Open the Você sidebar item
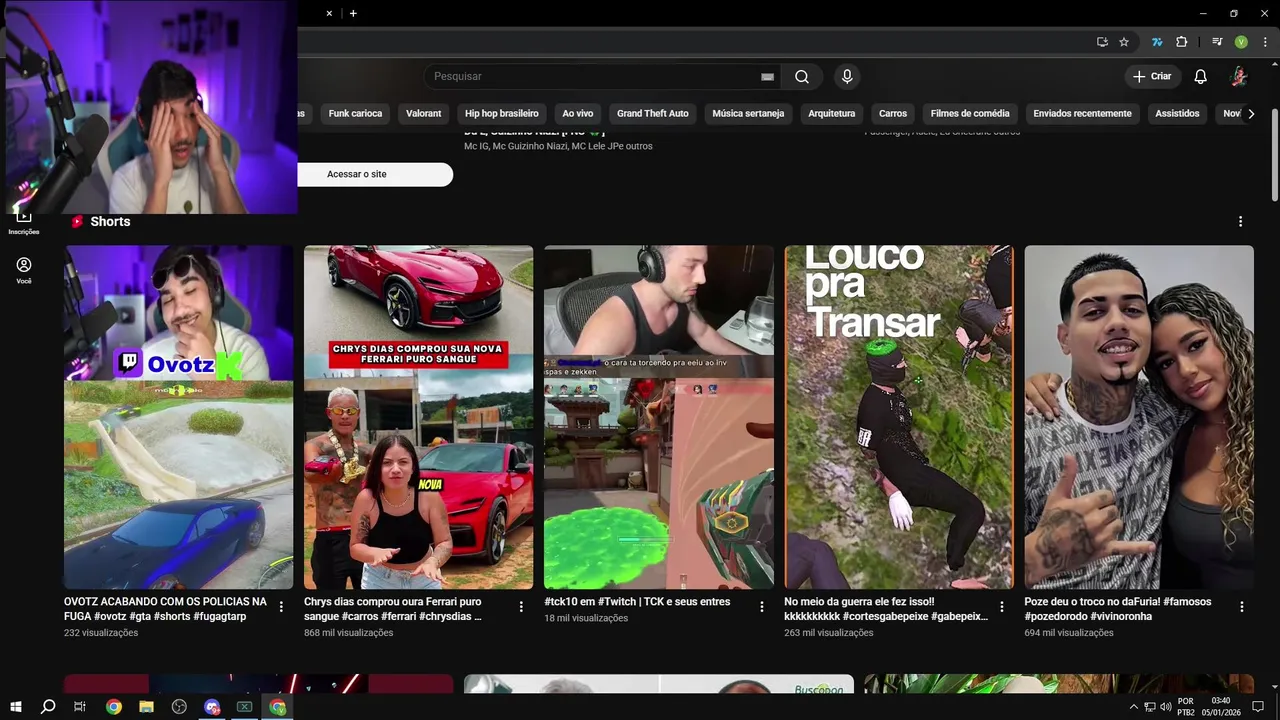This screenshot has width=1280, height=720. point(24,270)
